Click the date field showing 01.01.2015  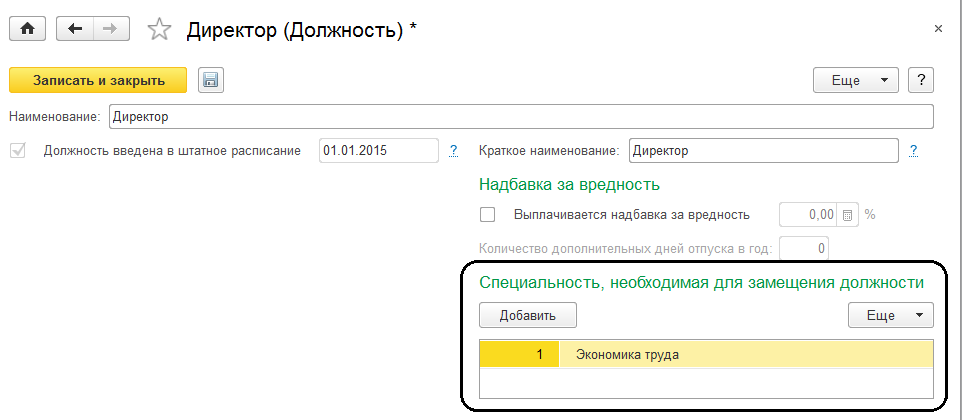tap(378, 151)
